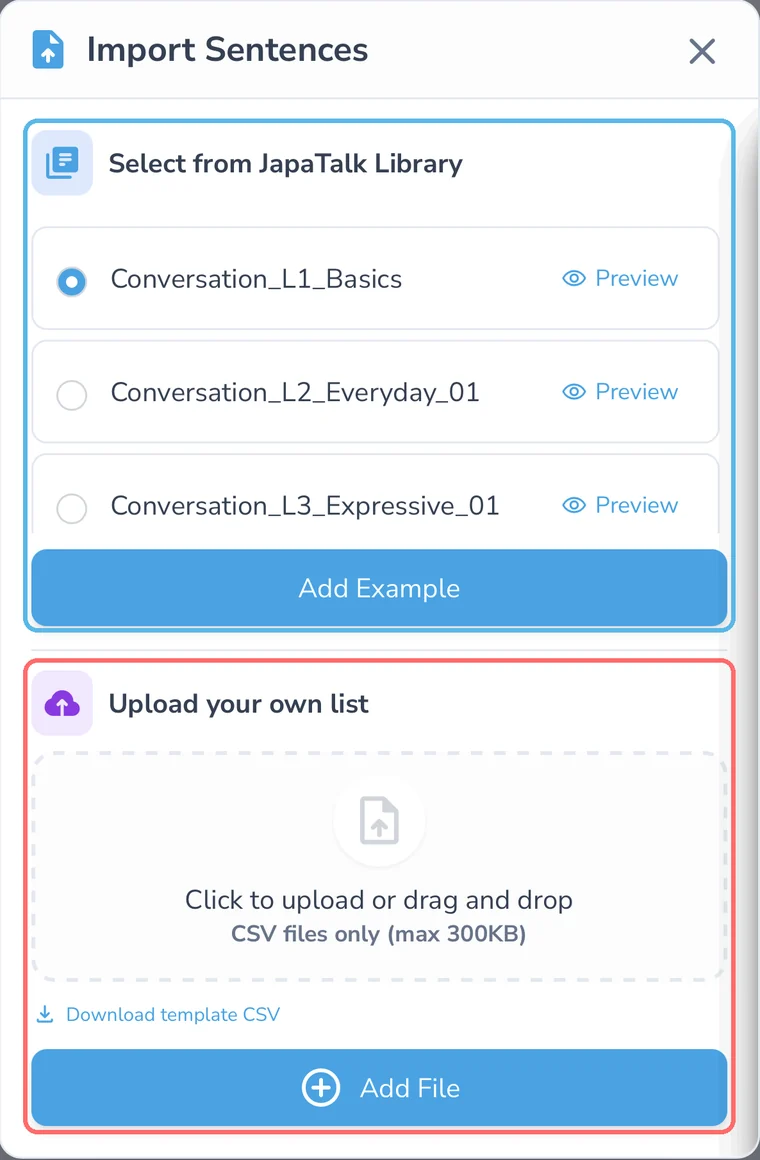The image size is (760, 1160).
Task: Click eye icon for Conversation_L1_Basics
Action: (574, 278)
